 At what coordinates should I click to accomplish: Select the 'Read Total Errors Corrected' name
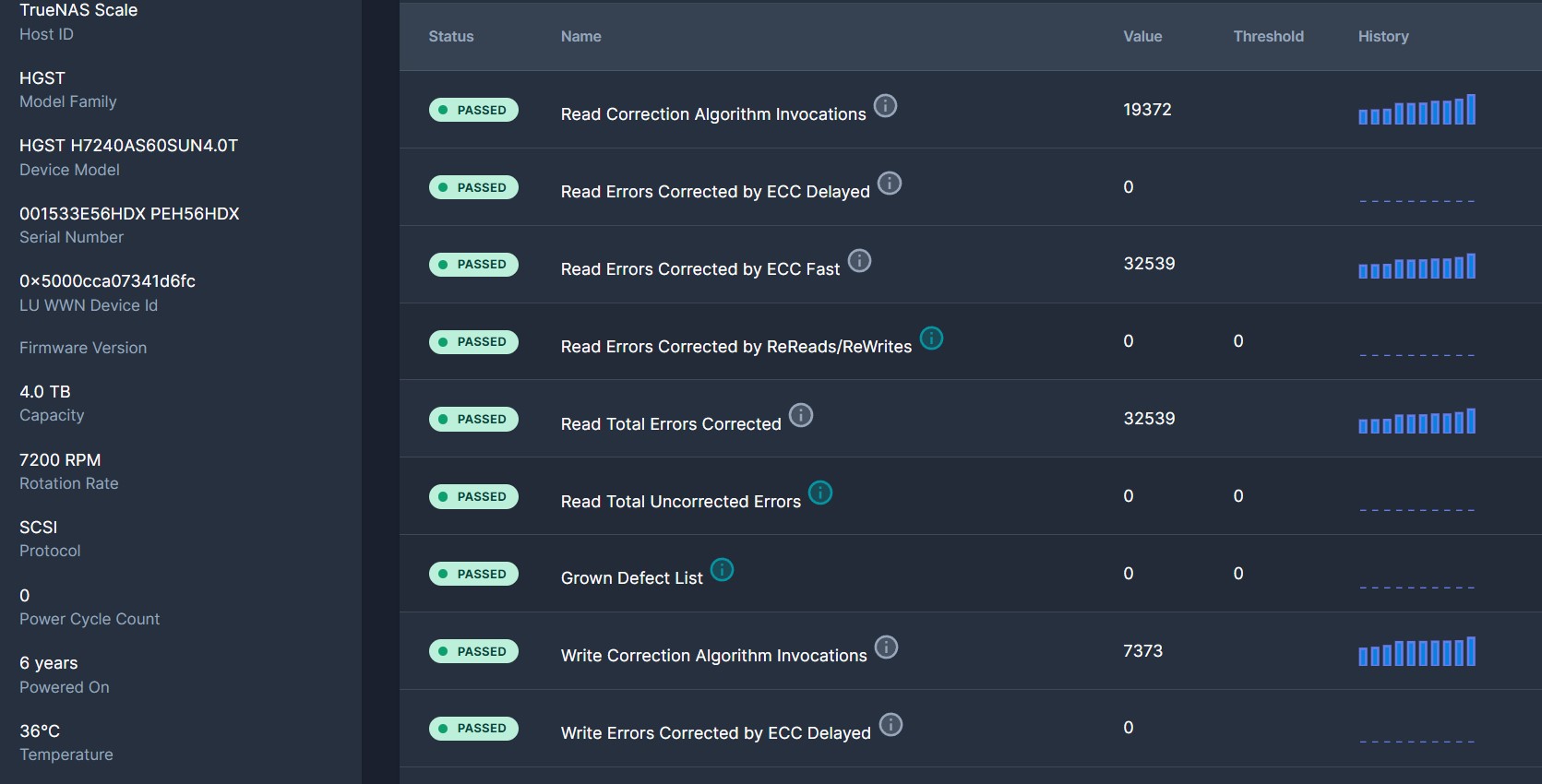[671, 424]
